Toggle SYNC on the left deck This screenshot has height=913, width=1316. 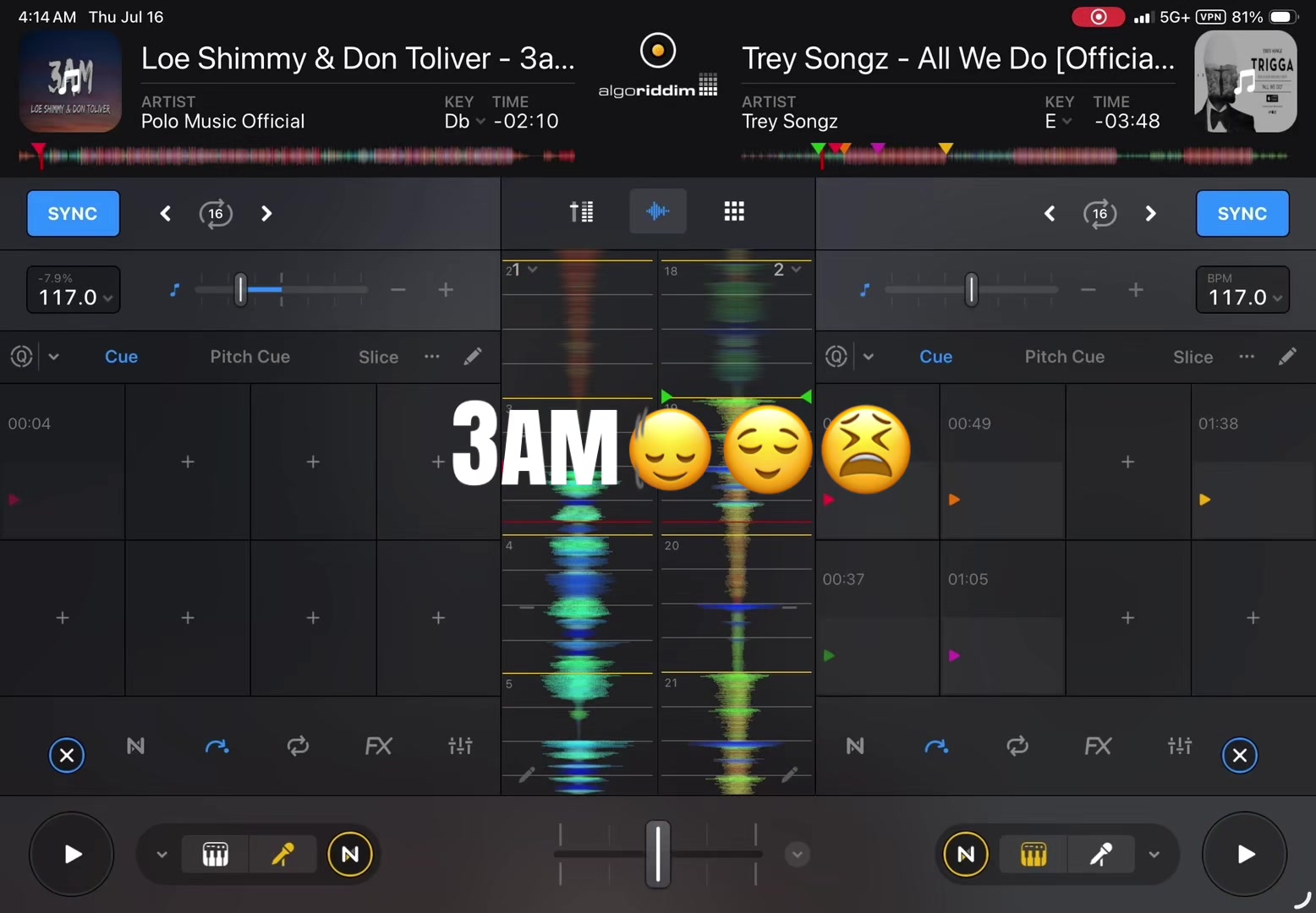click(x=73, y=214)
